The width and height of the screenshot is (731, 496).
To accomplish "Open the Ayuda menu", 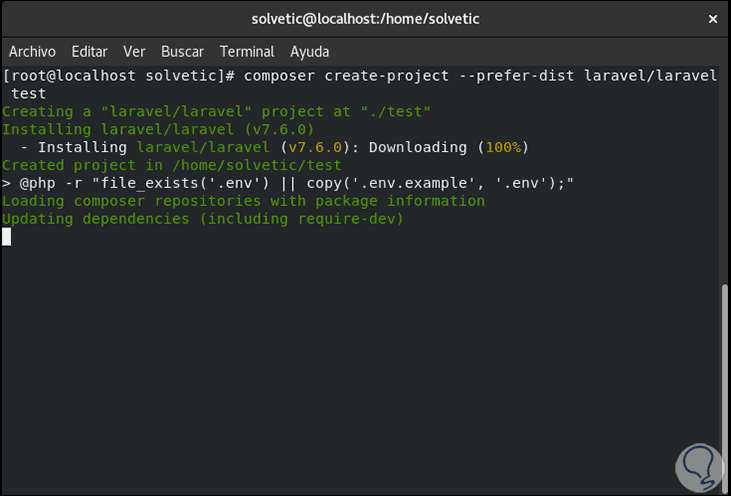I will [x=310, y=51].
